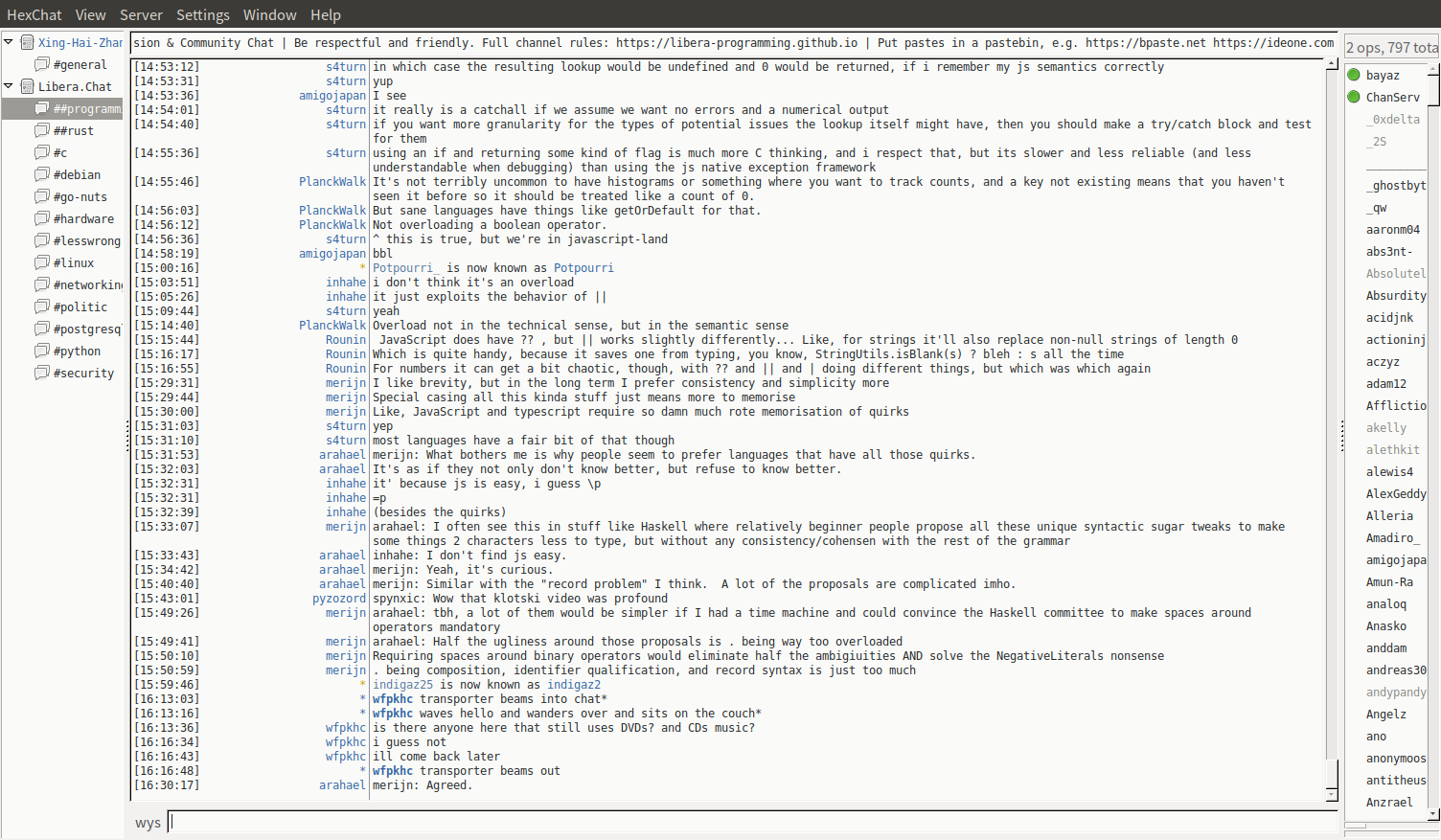Collapse the Libera.Chat server tree

9,86
